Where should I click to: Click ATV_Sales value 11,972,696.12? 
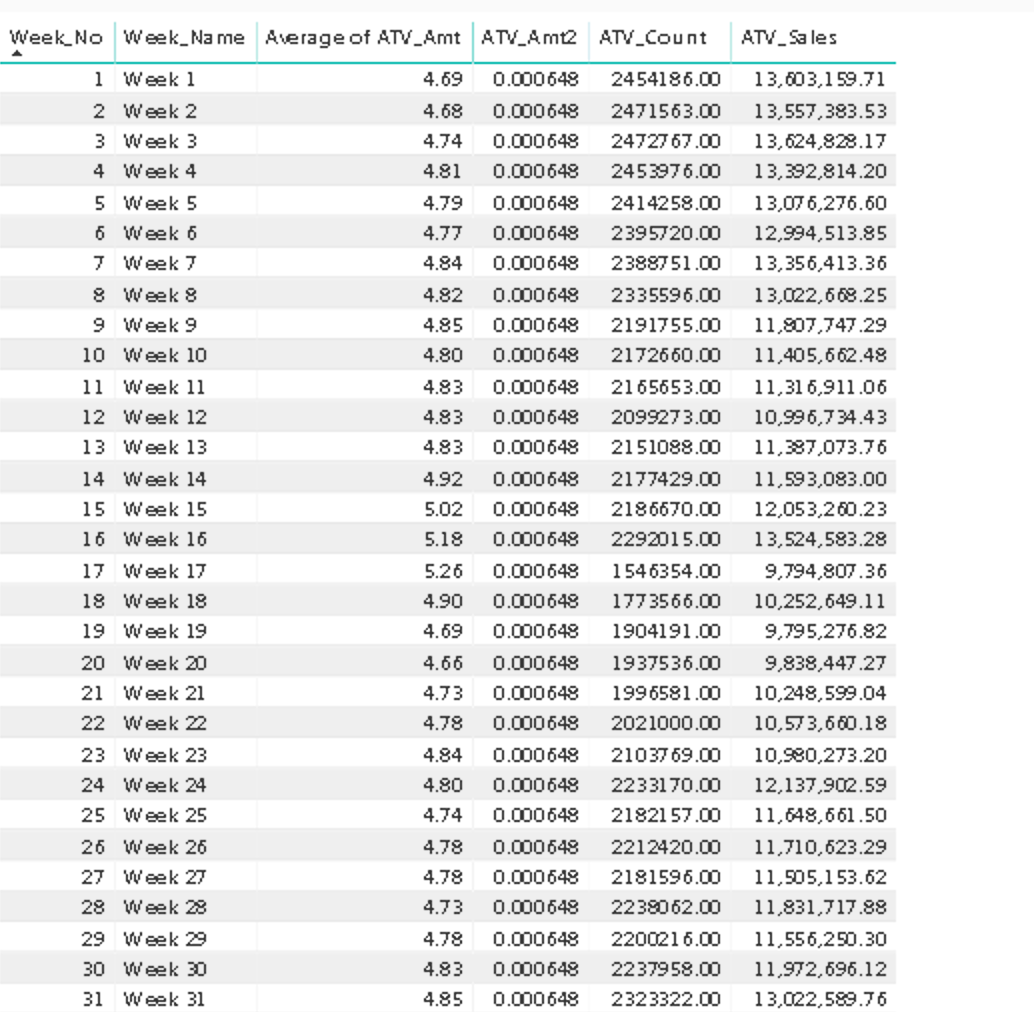[820, 969]
